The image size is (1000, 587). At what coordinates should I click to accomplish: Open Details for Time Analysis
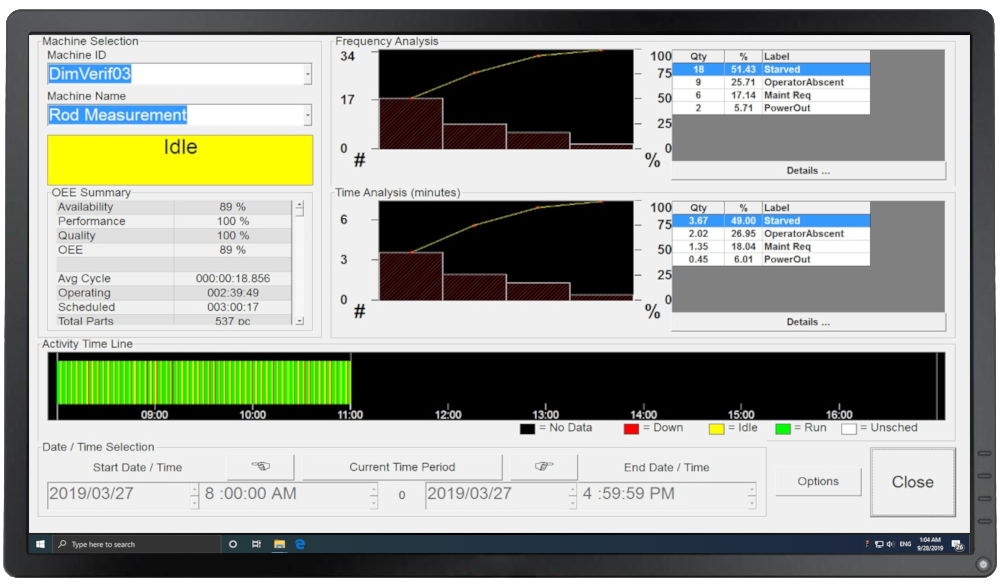808,322
